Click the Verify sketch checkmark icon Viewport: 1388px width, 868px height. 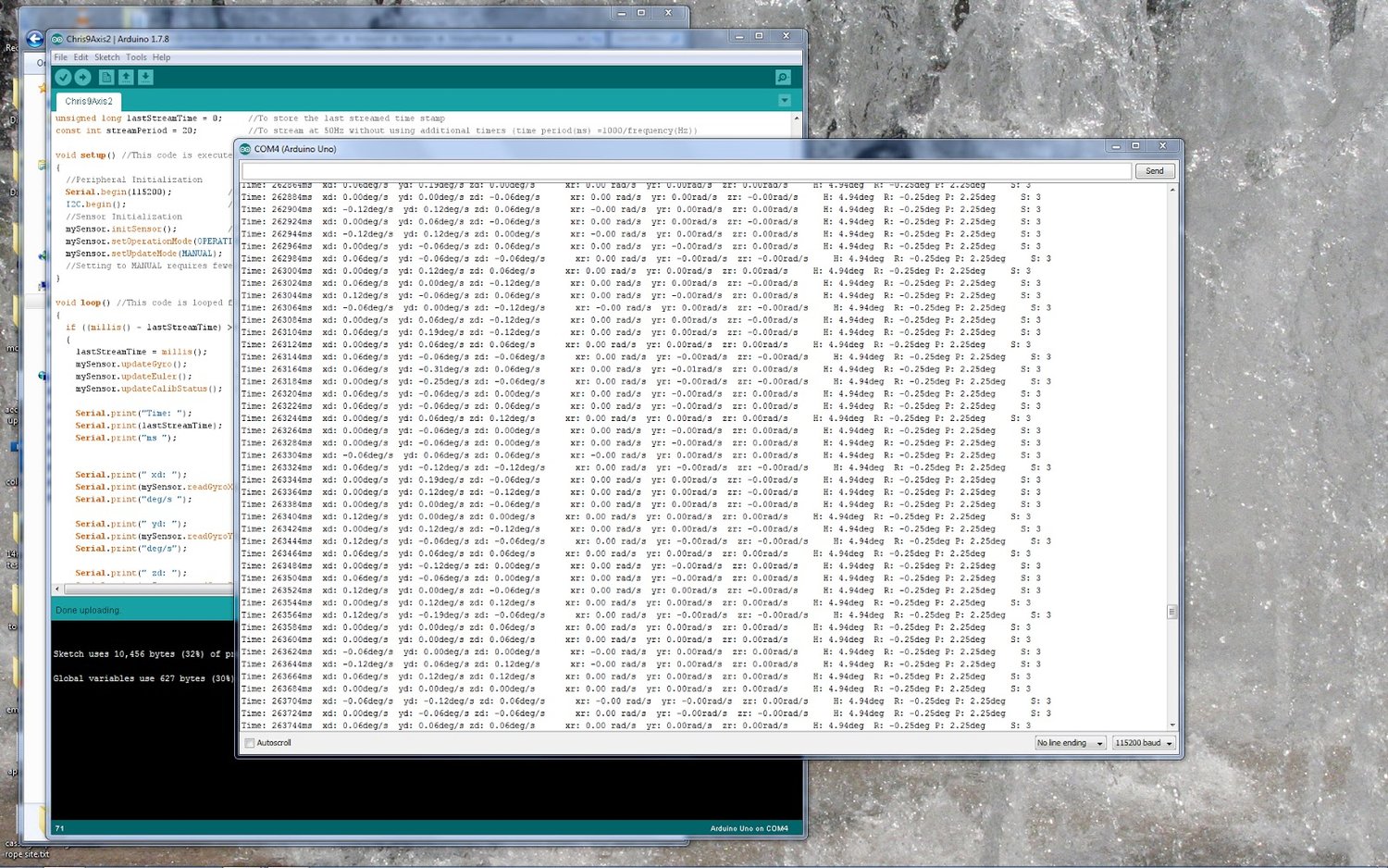pyautogui.click(x=63, y=78)
